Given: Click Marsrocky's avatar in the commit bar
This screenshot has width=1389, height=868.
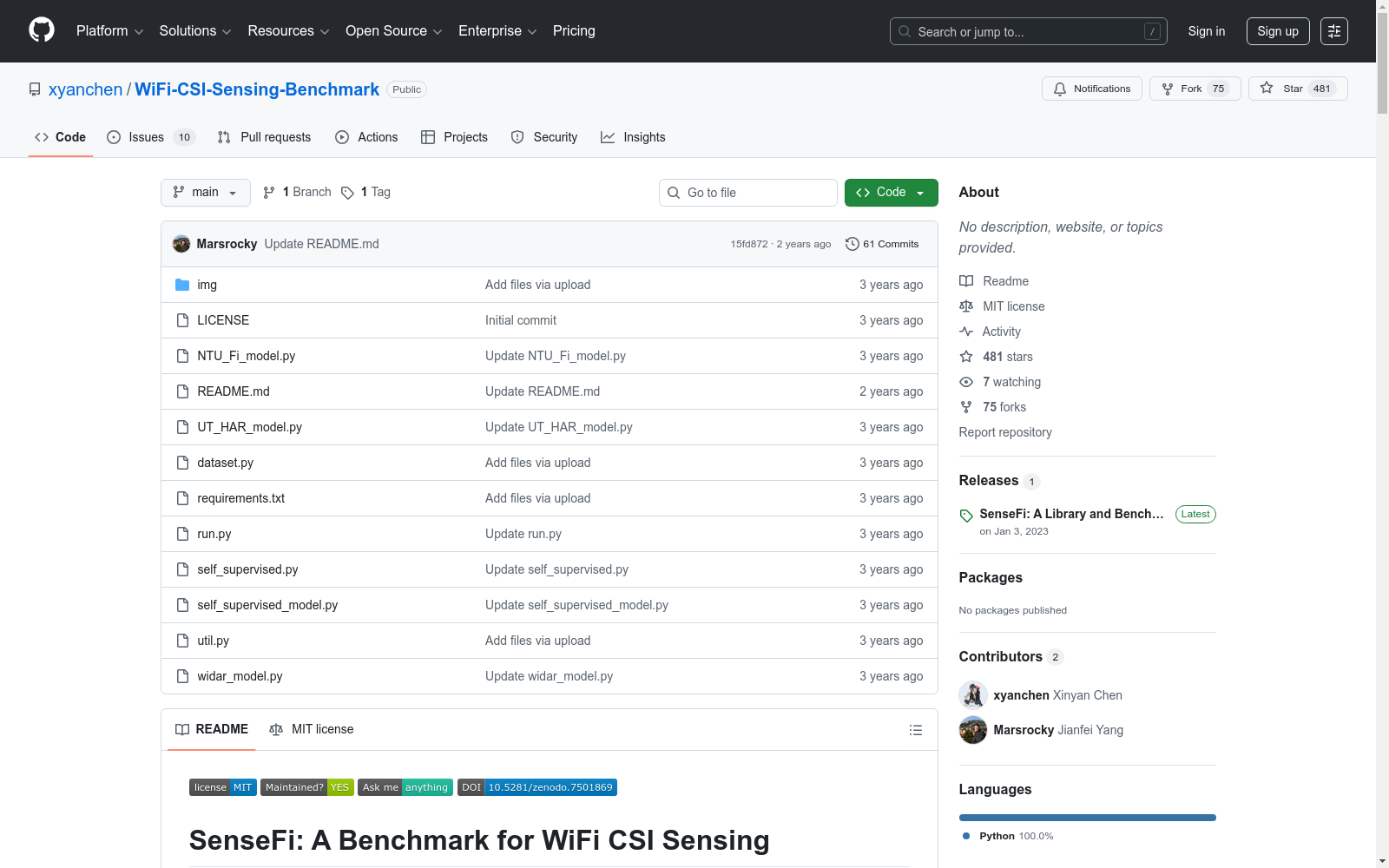Looking at the screenshot, I should click(x=181, y=244).
